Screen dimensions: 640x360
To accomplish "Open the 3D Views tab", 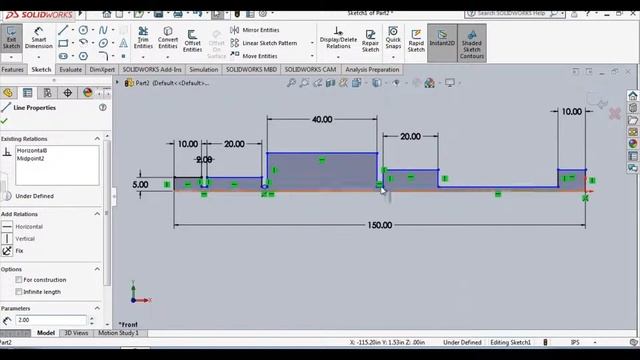I will pyautogui.click(x=76, y=333).
